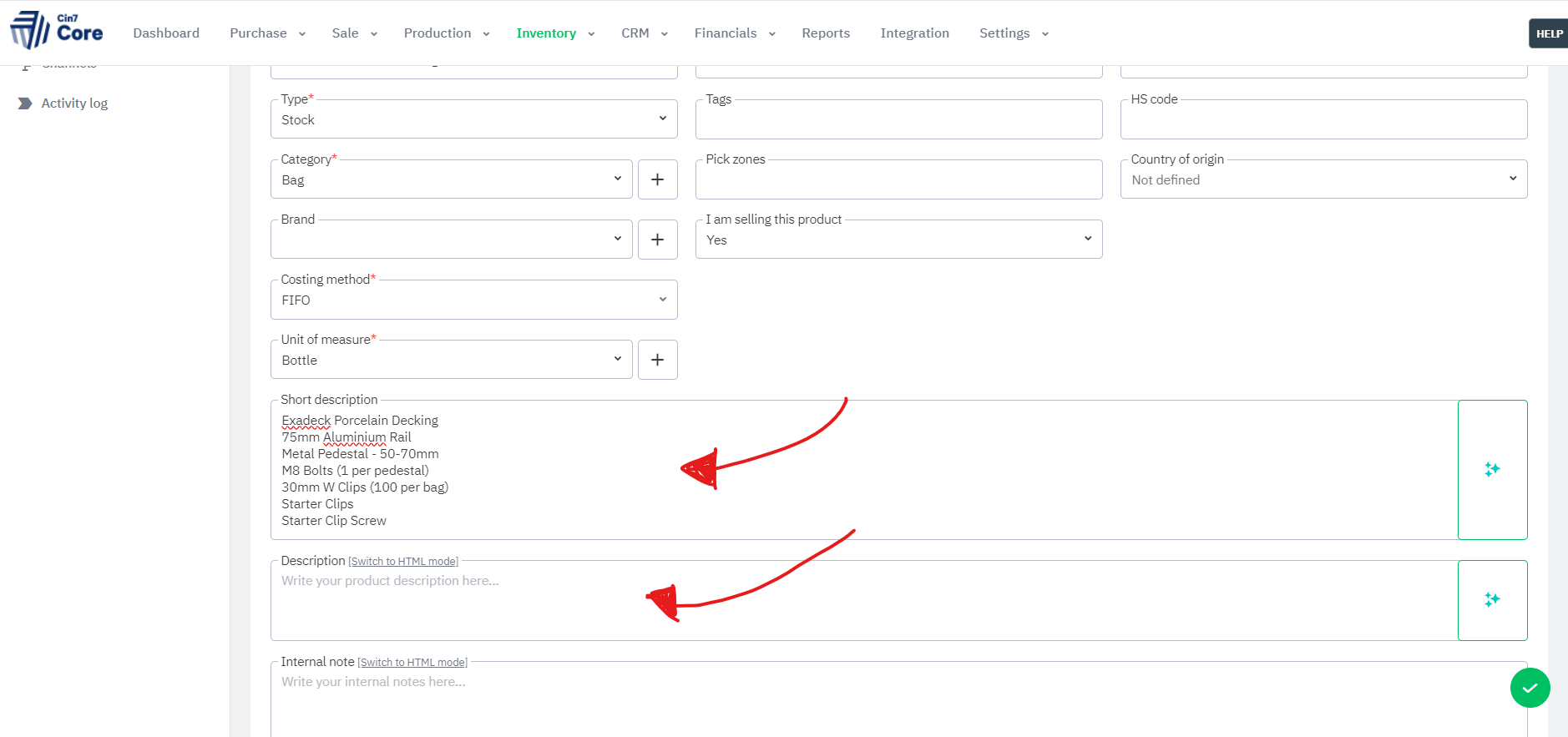Open Activity log from the sidebar

74,103
